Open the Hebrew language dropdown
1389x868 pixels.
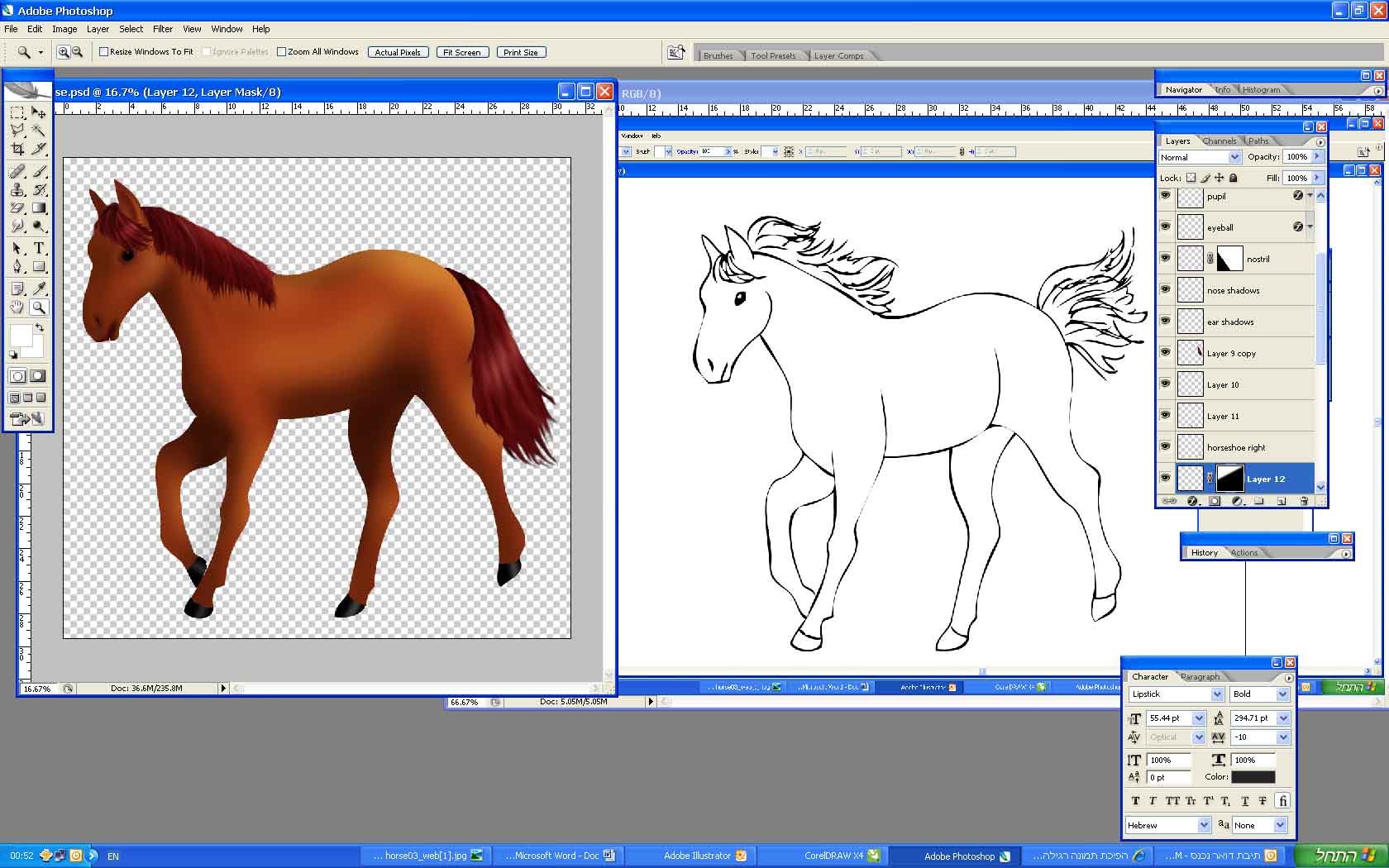(x=1204, y=825)
